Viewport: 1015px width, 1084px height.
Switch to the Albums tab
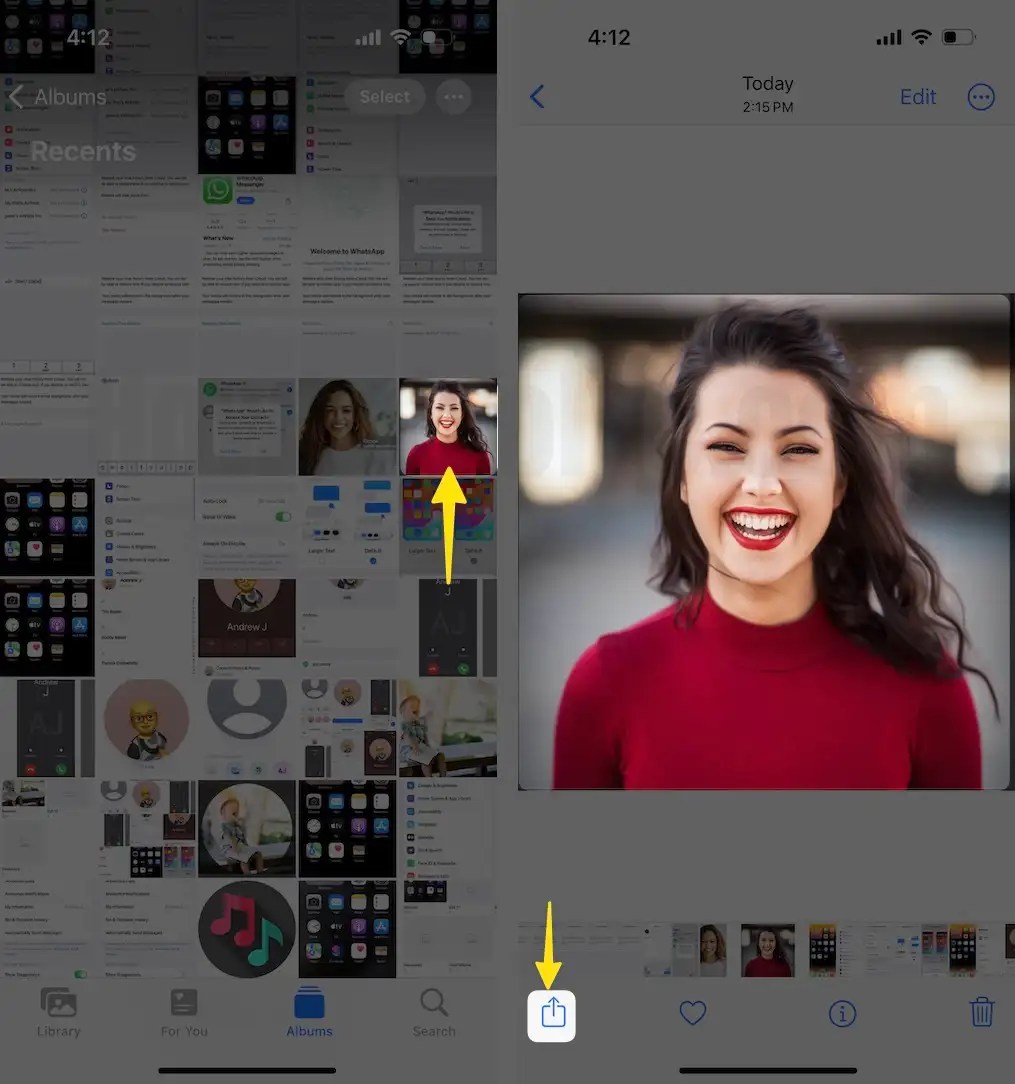click(x=309, y=1012)
